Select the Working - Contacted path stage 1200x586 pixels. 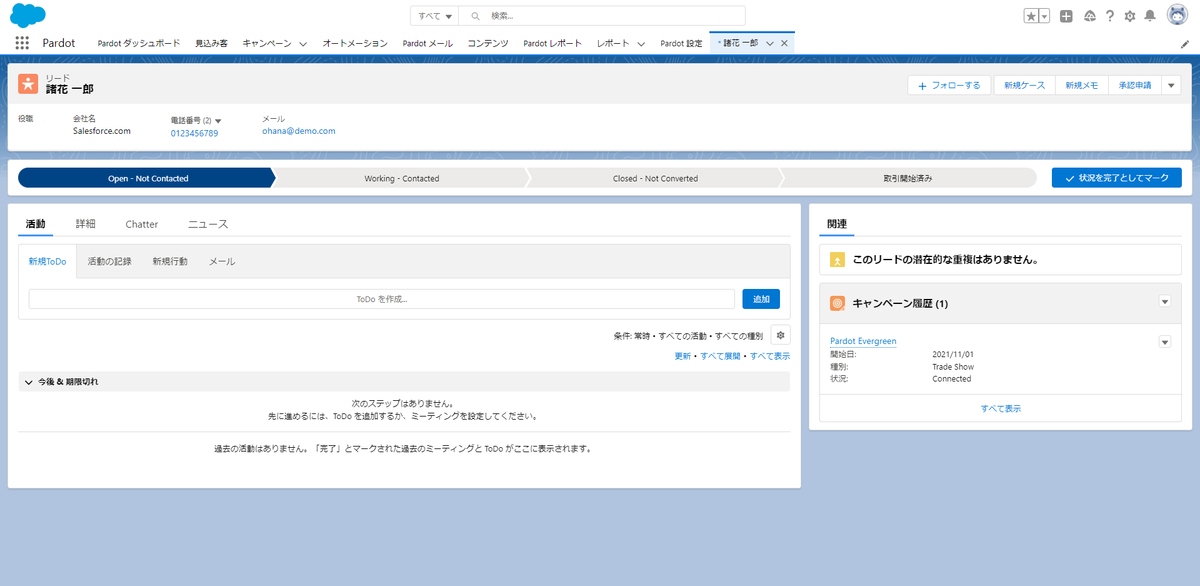click(401, 178)
